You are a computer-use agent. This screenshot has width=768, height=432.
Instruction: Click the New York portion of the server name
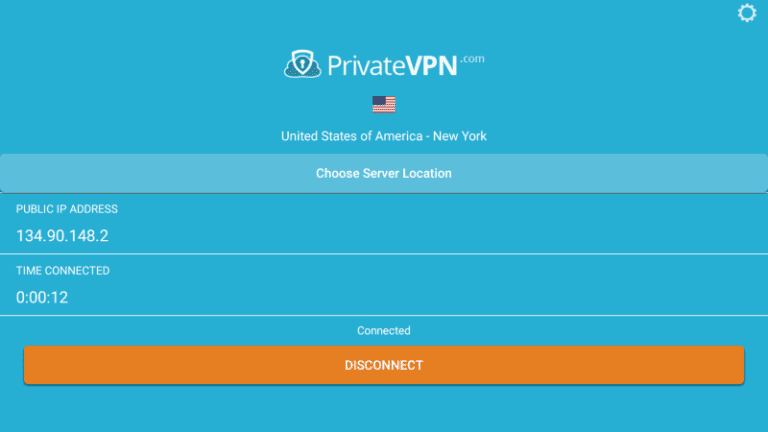pyautogui.click(x=460, y=136)
